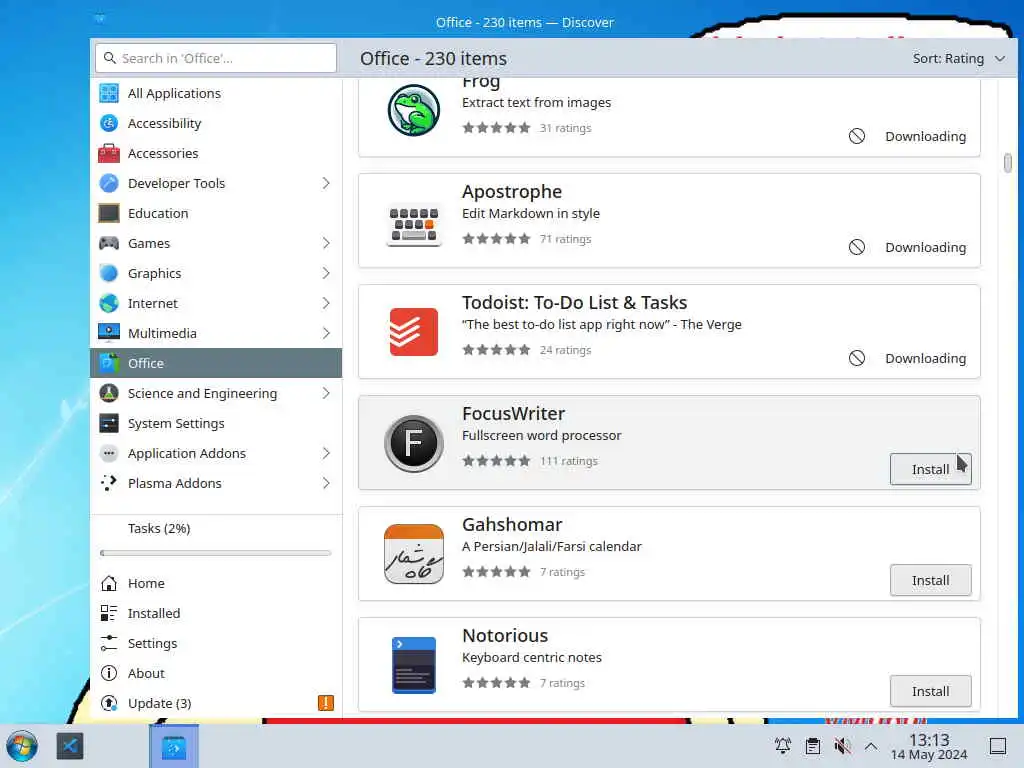Click the Science and Engineering flask icon
This screenshot has height=768, width=1024.
pyautogui.click(x=108, y=393)
